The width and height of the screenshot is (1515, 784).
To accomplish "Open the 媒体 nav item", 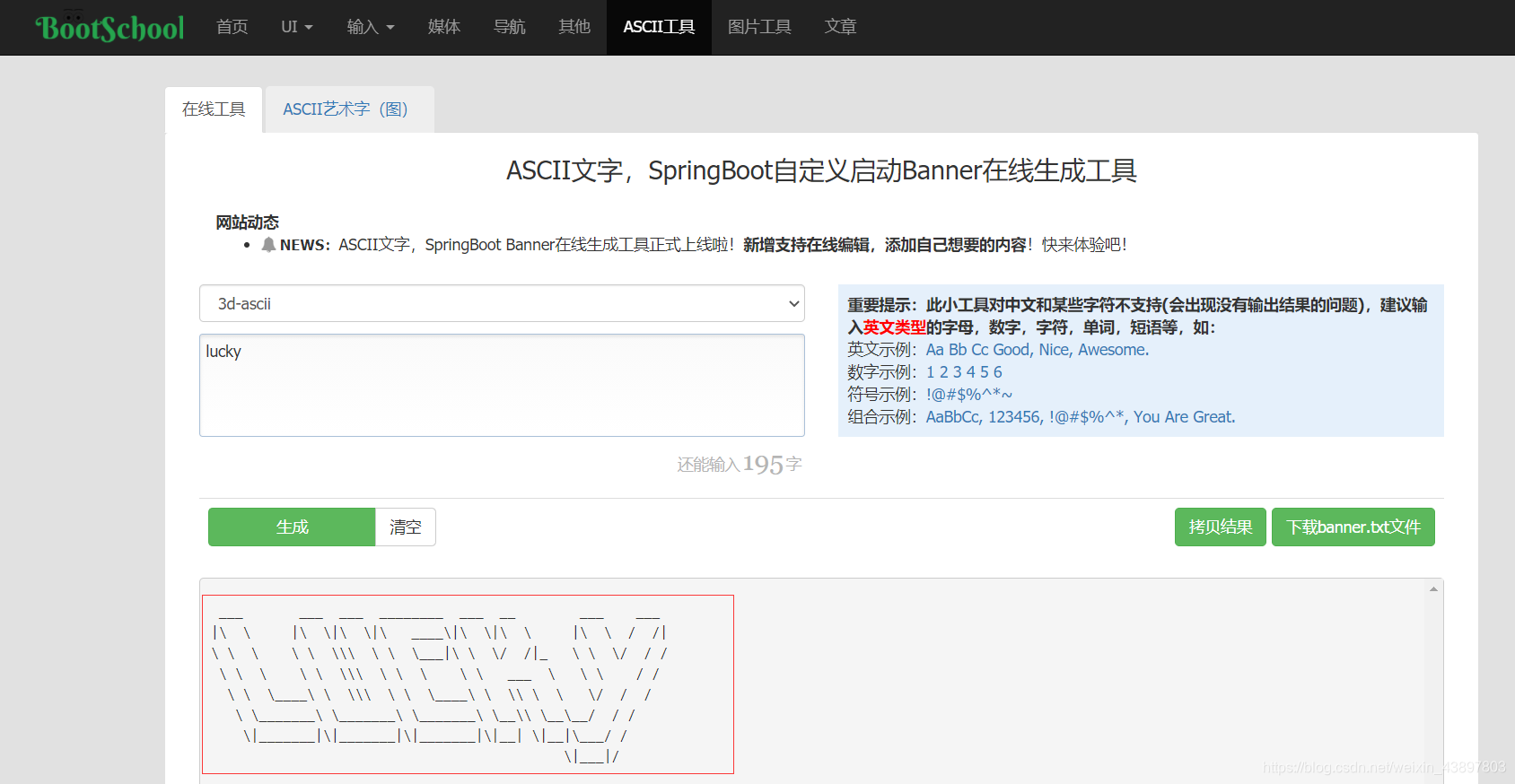I will click(x=444, y=27).
